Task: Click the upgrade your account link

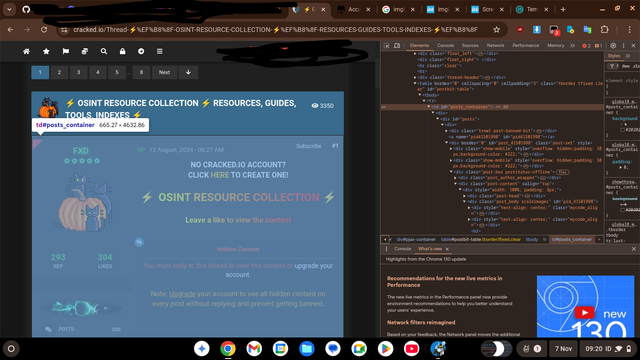Action: (279, 270)
